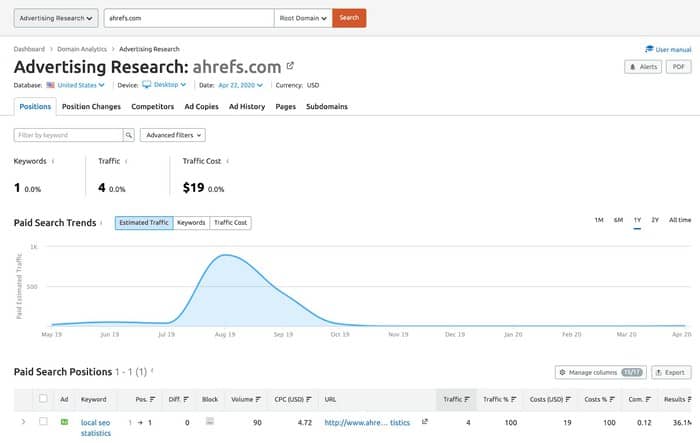Open the Competitors tab
The image size is (700, 443).
point(152,106)
